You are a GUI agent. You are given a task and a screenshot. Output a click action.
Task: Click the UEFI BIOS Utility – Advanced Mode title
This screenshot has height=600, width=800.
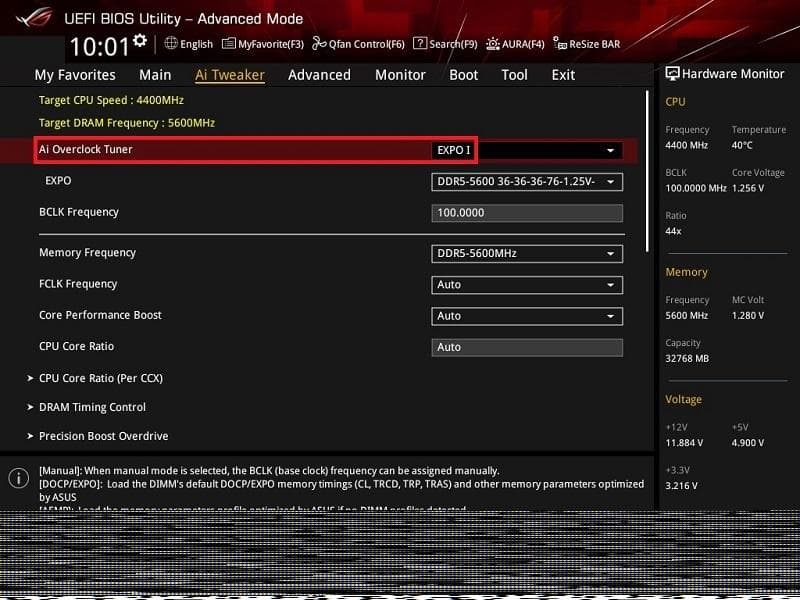point(184,19)
